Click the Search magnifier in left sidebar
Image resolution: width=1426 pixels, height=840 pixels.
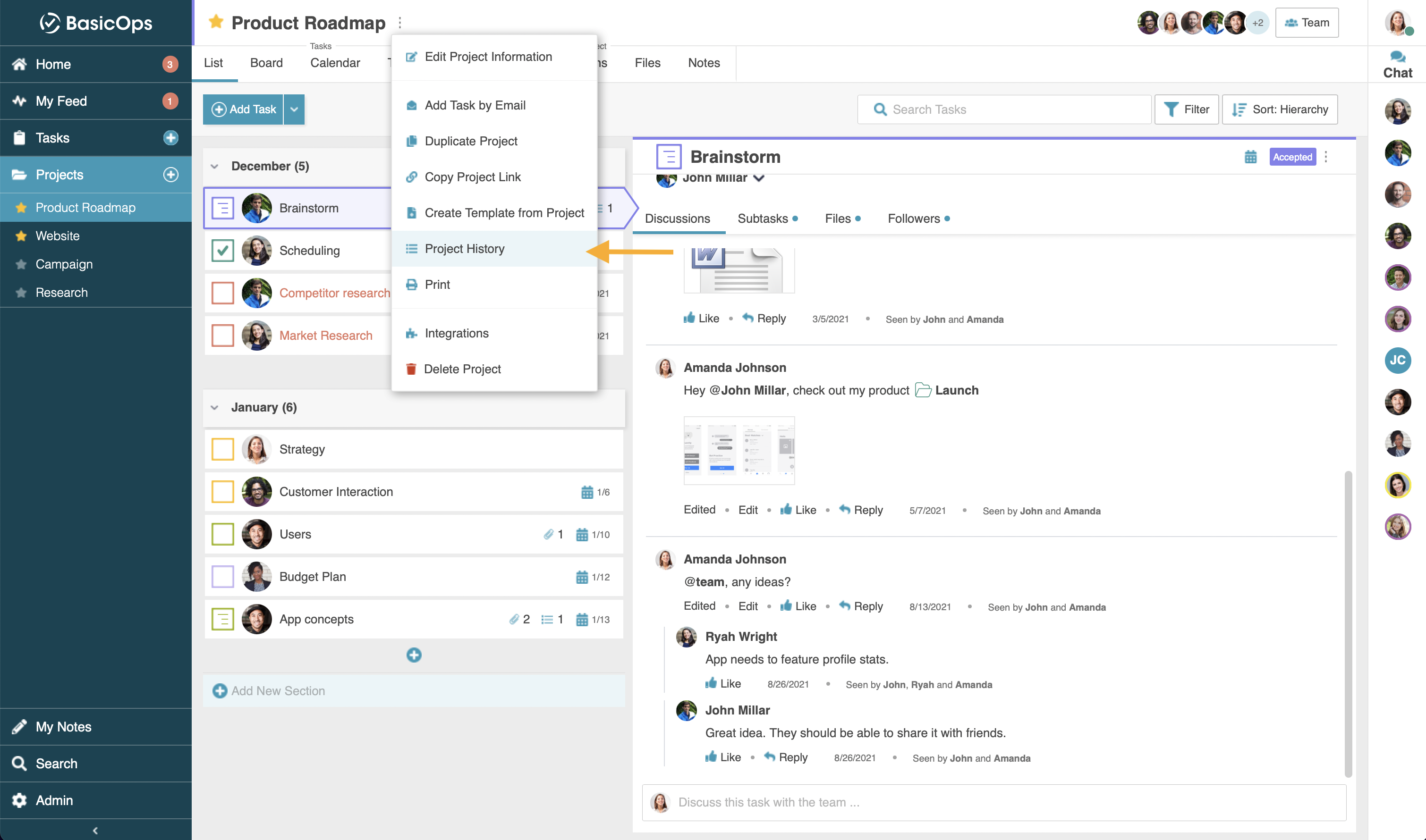pos(19,763)
